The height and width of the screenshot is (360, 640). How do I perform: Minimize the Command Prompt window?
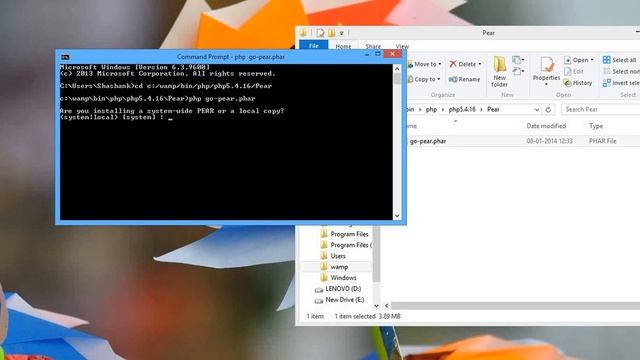(x=367, y=54)
